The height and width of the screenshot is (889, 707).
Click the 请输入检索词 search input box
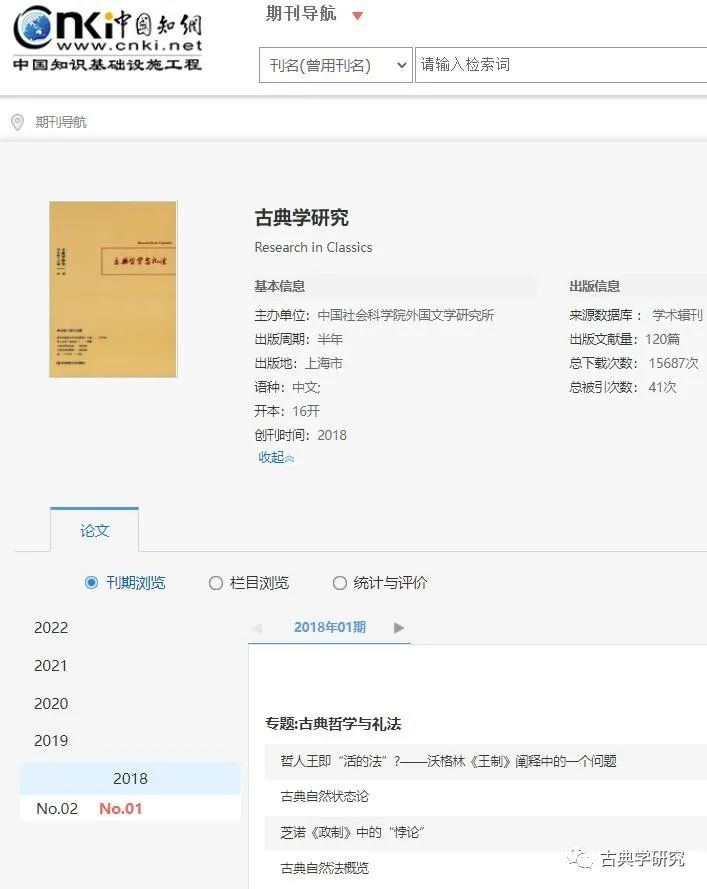(560, 65)
